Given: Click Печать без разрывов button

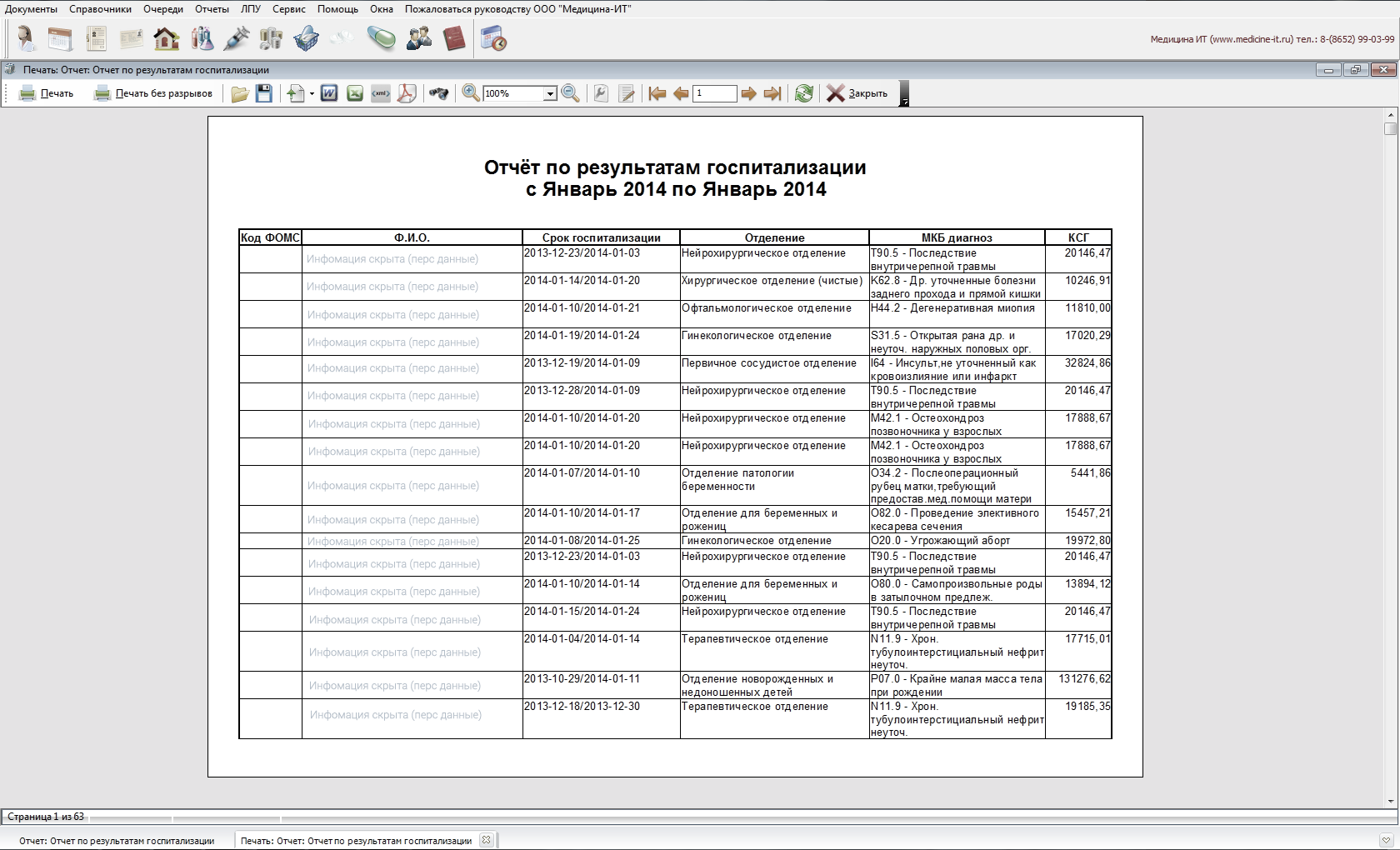Looking at the screenshot, I should tap(154, 93).
